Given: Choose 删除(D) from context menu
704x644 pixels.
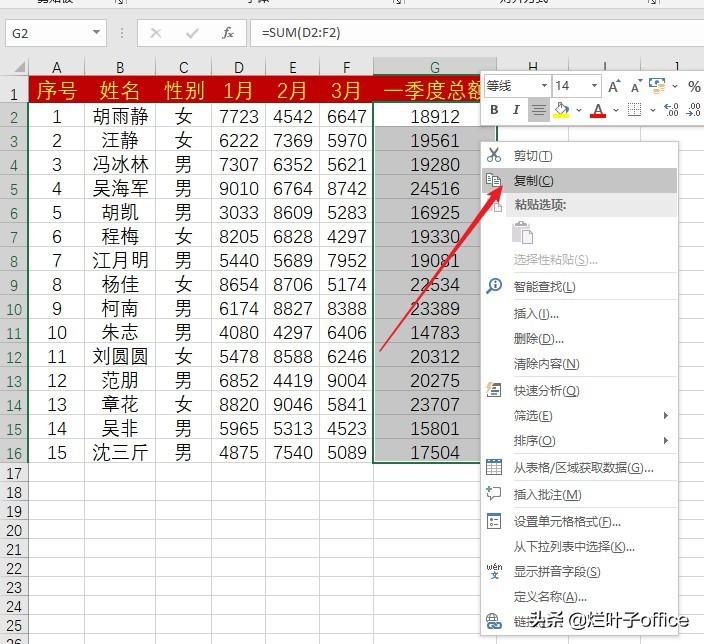Looking at the screenshot, I should coord(579,339).
